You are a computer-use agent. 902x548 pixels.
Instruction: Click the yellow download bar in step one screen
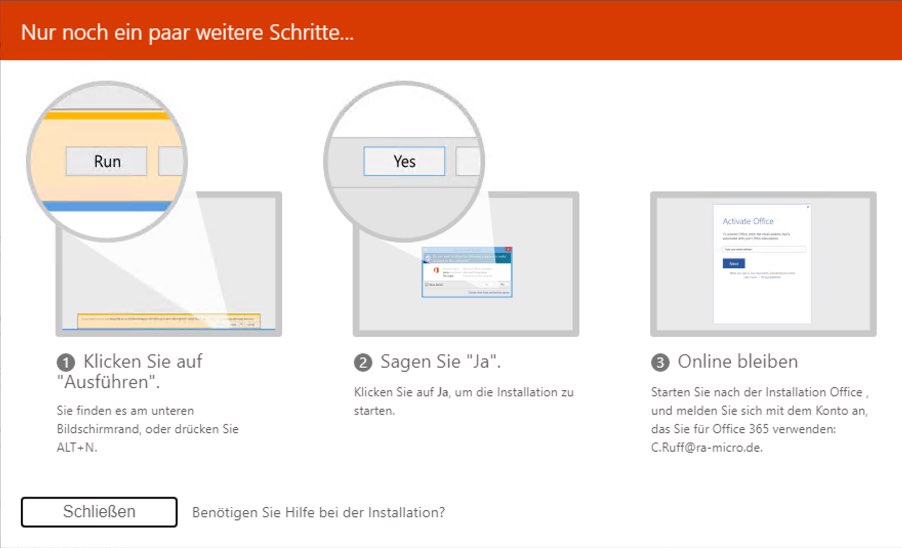click(169, 320)
